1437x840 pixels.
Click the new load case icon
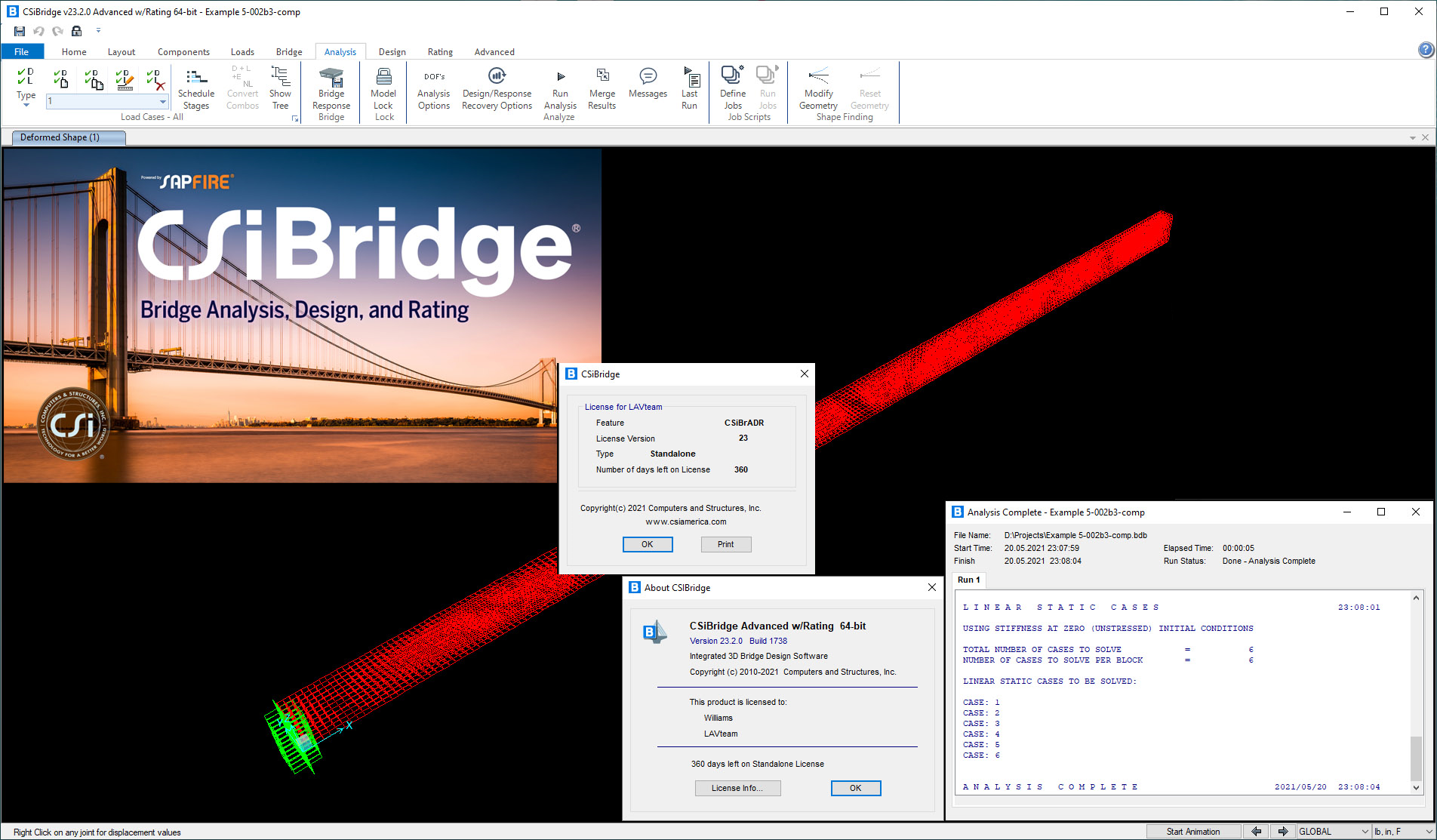pos(61,78)
